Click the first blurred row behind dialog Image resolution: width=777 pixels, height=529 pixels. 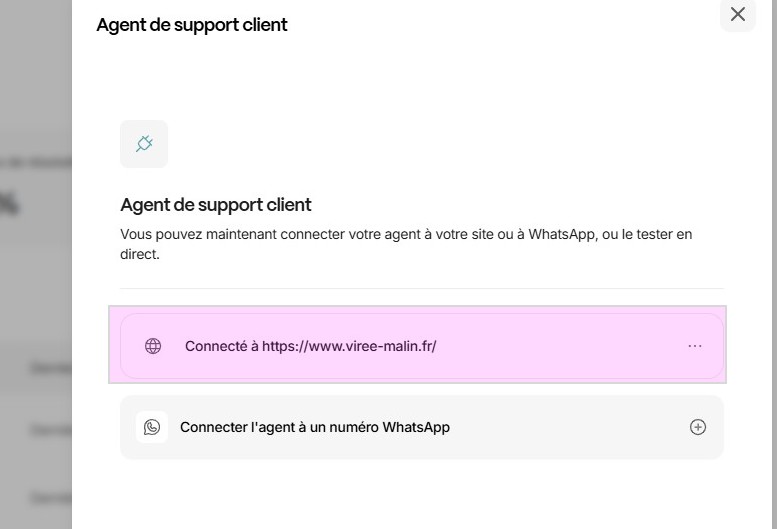pos(40,368)
